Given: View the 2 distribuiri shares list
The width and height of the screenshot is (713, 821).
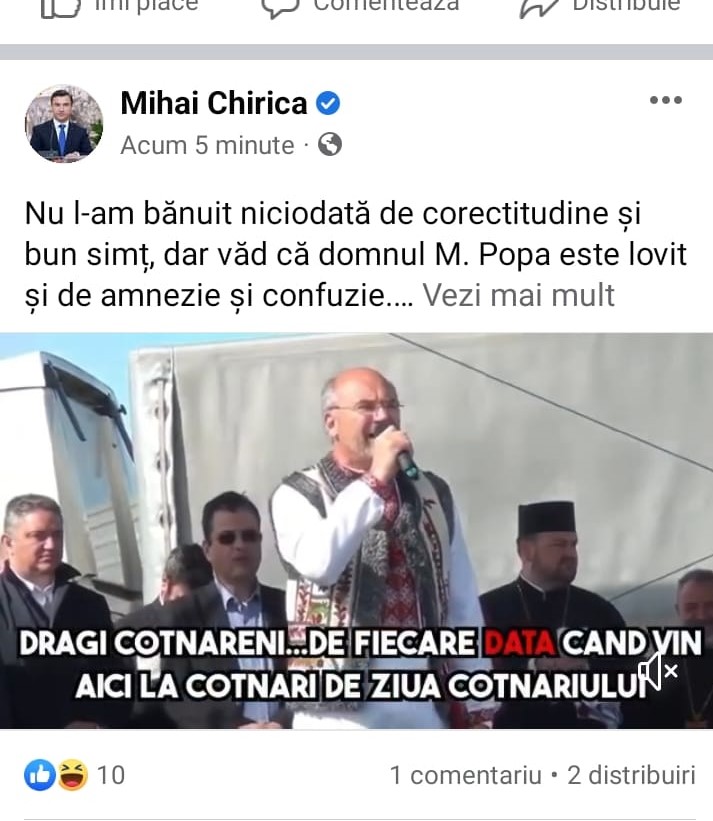Looking at the screenshot, I should click(x=631, y=775).
